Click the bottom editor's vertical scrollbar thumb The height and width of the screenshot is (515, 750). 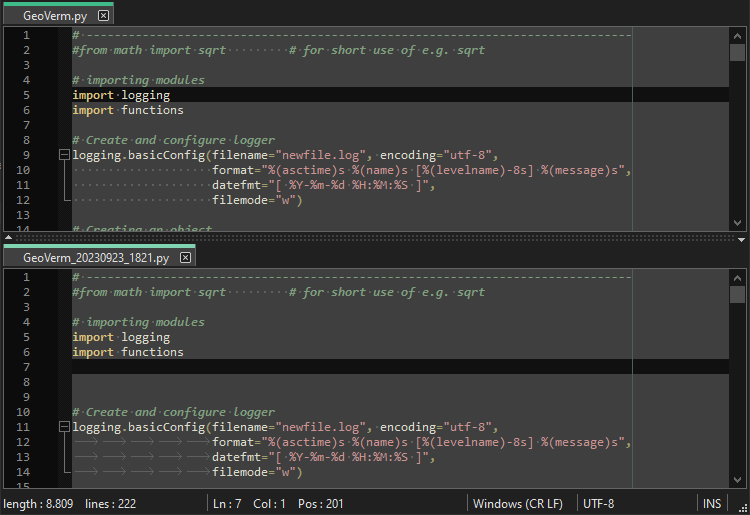coord(738,295)
